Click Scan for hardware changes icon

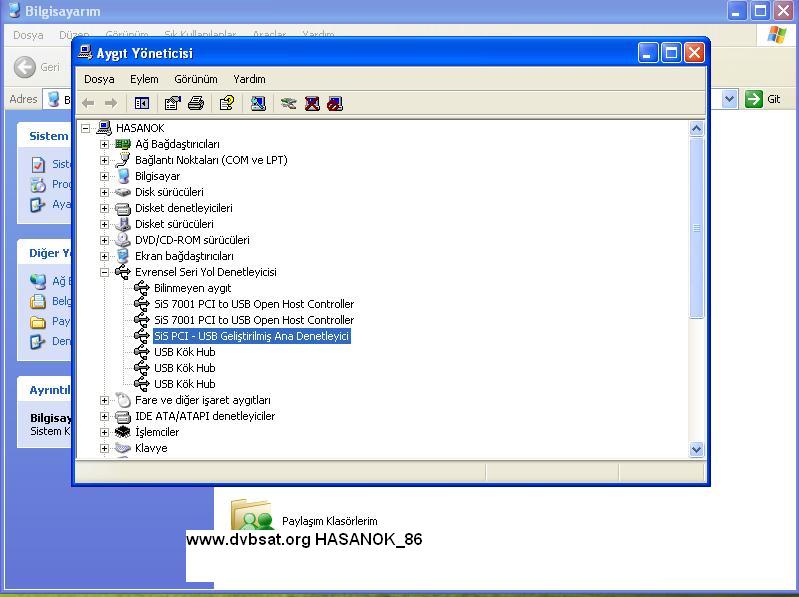coord(258,103)
